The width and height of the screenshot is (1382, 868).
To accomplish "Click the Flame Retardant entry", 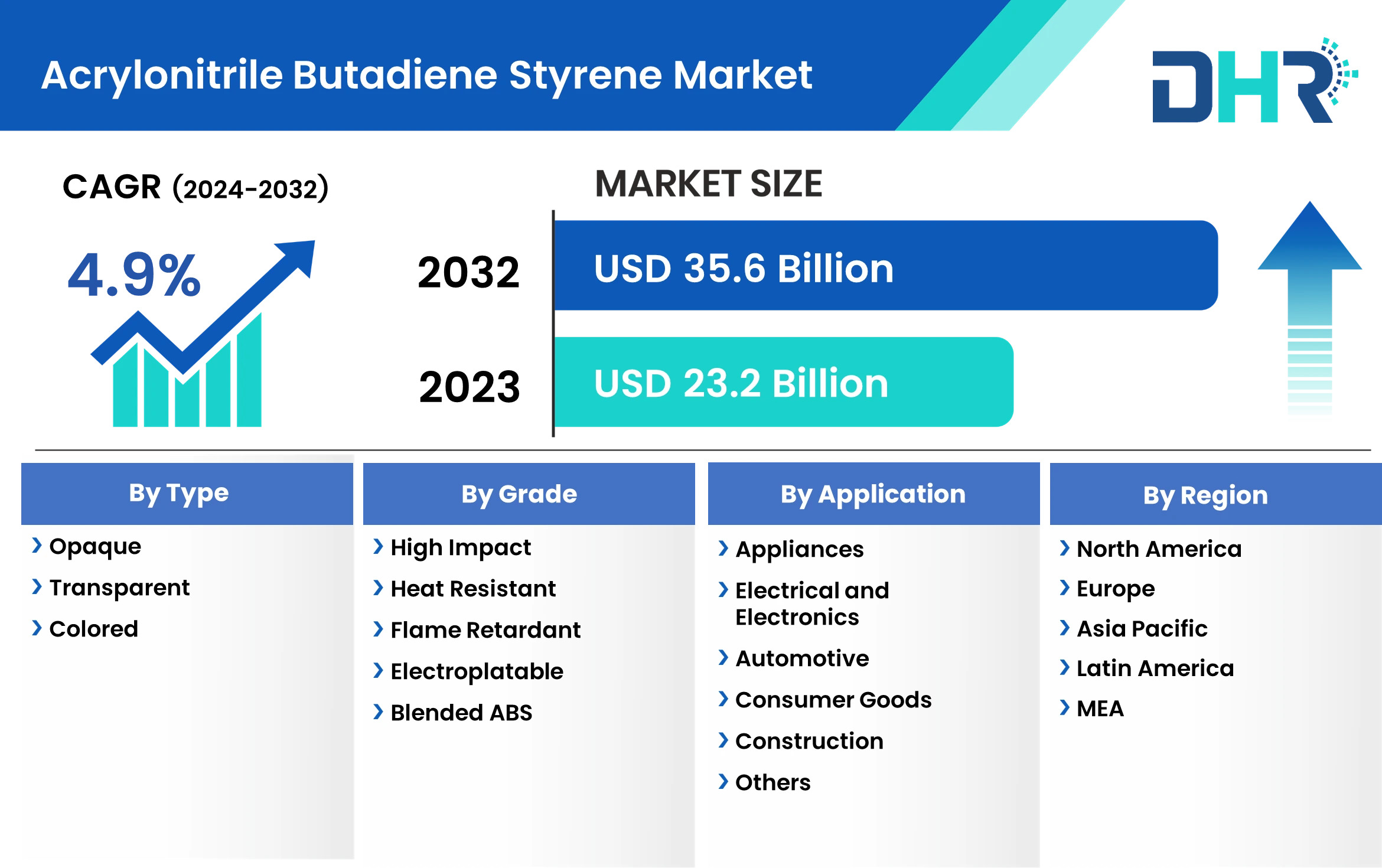I will 485,630.
